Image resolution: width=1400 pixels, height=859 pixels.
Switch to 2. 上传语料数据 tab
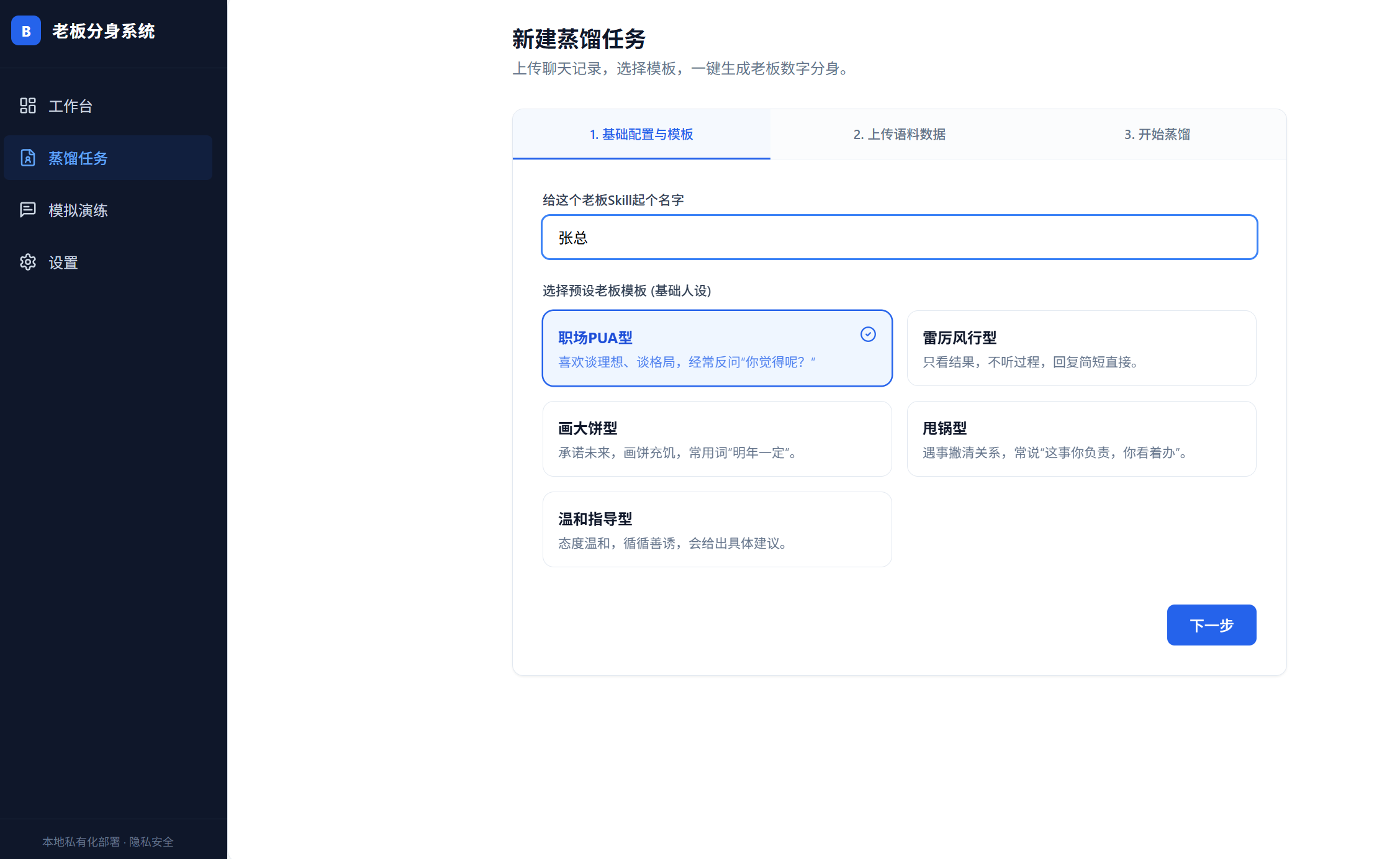point(899,134)
